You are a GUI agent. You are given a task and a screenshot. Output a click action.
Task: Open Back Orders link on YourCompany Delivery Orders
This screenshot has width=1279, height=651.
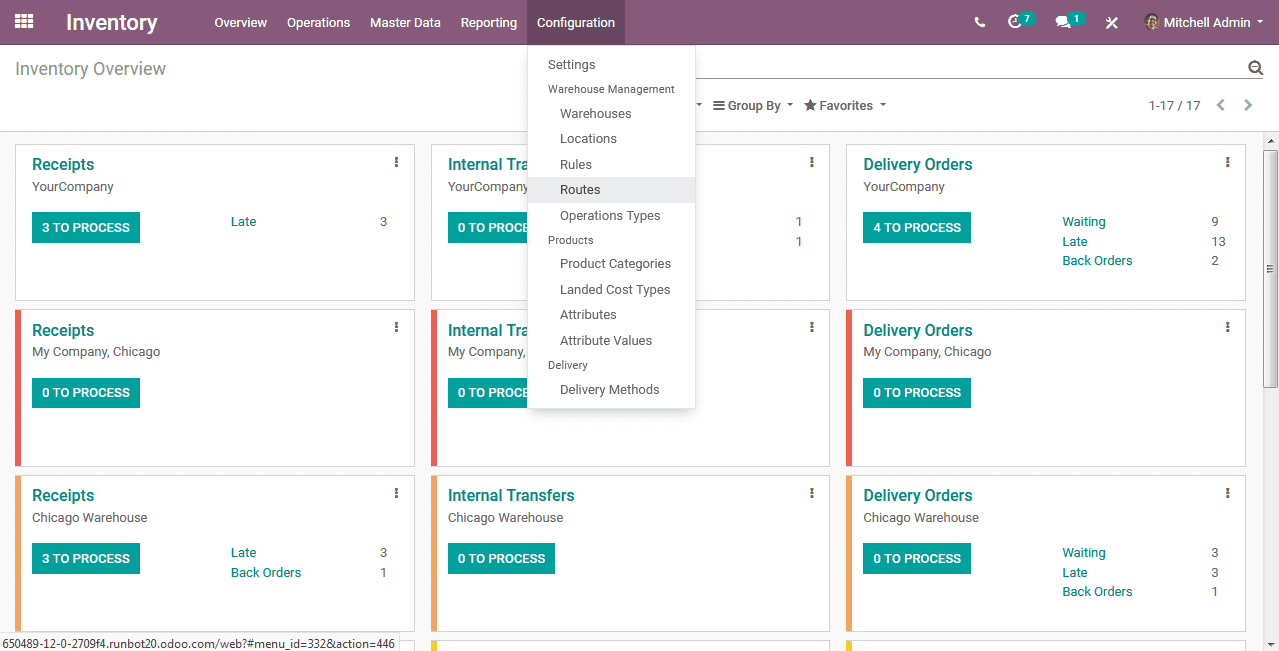point(1097,260)
